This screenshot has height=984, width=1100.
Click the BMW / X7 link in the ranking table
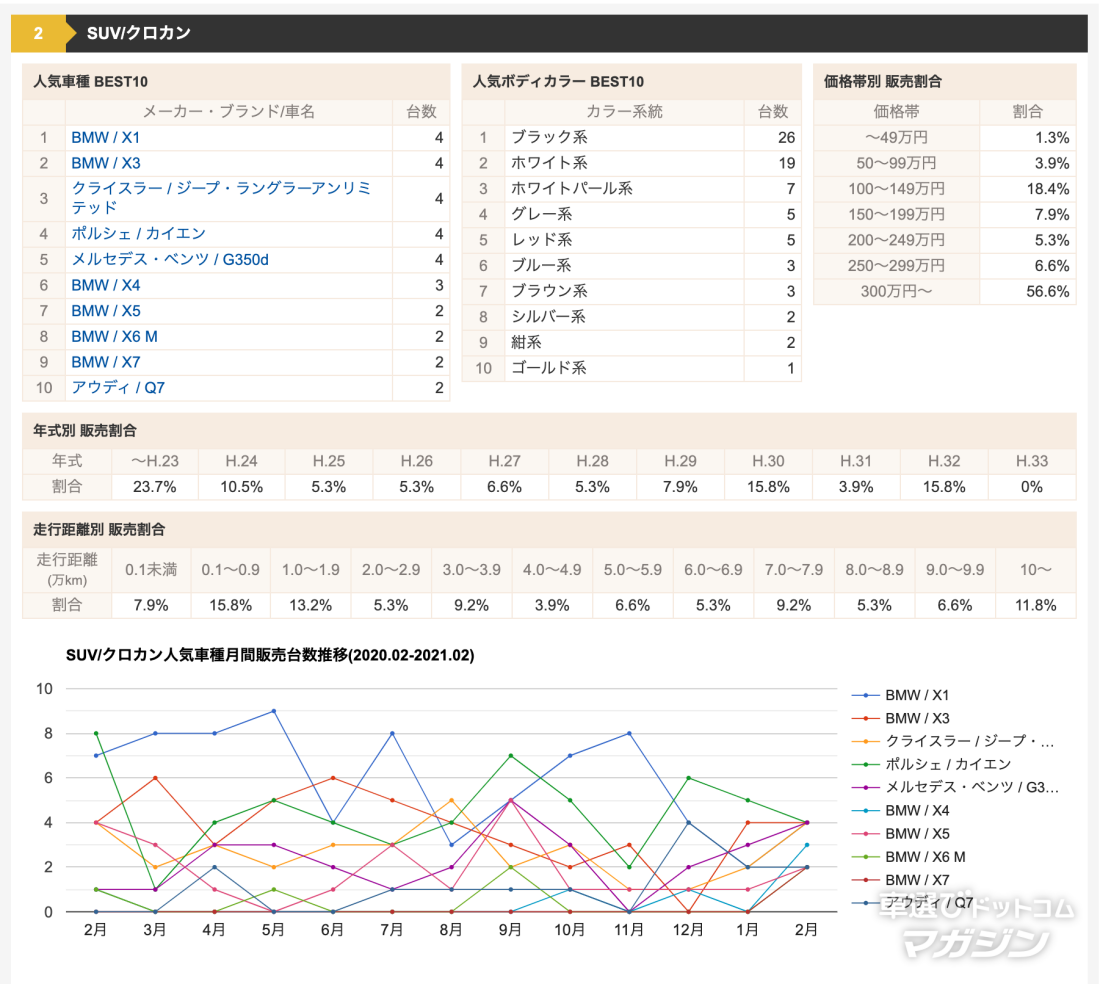(x=105, y=362)
